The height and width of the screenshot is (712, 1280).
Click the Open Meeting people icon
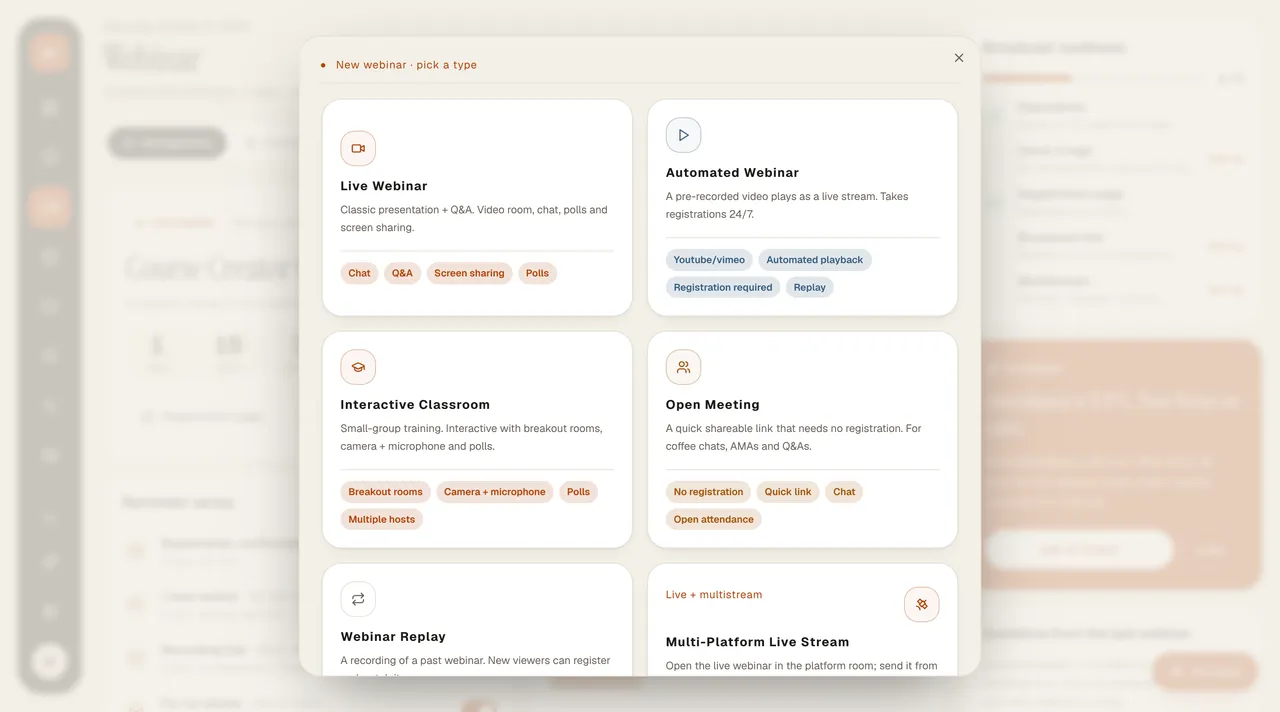(x=684, y=367)
